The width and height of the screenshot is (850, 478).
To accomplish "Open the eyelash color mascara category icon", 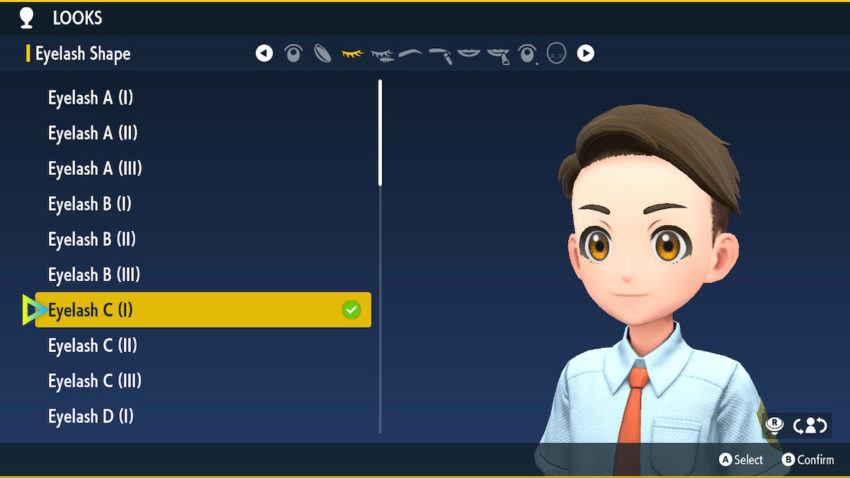I will click(382, 54).
